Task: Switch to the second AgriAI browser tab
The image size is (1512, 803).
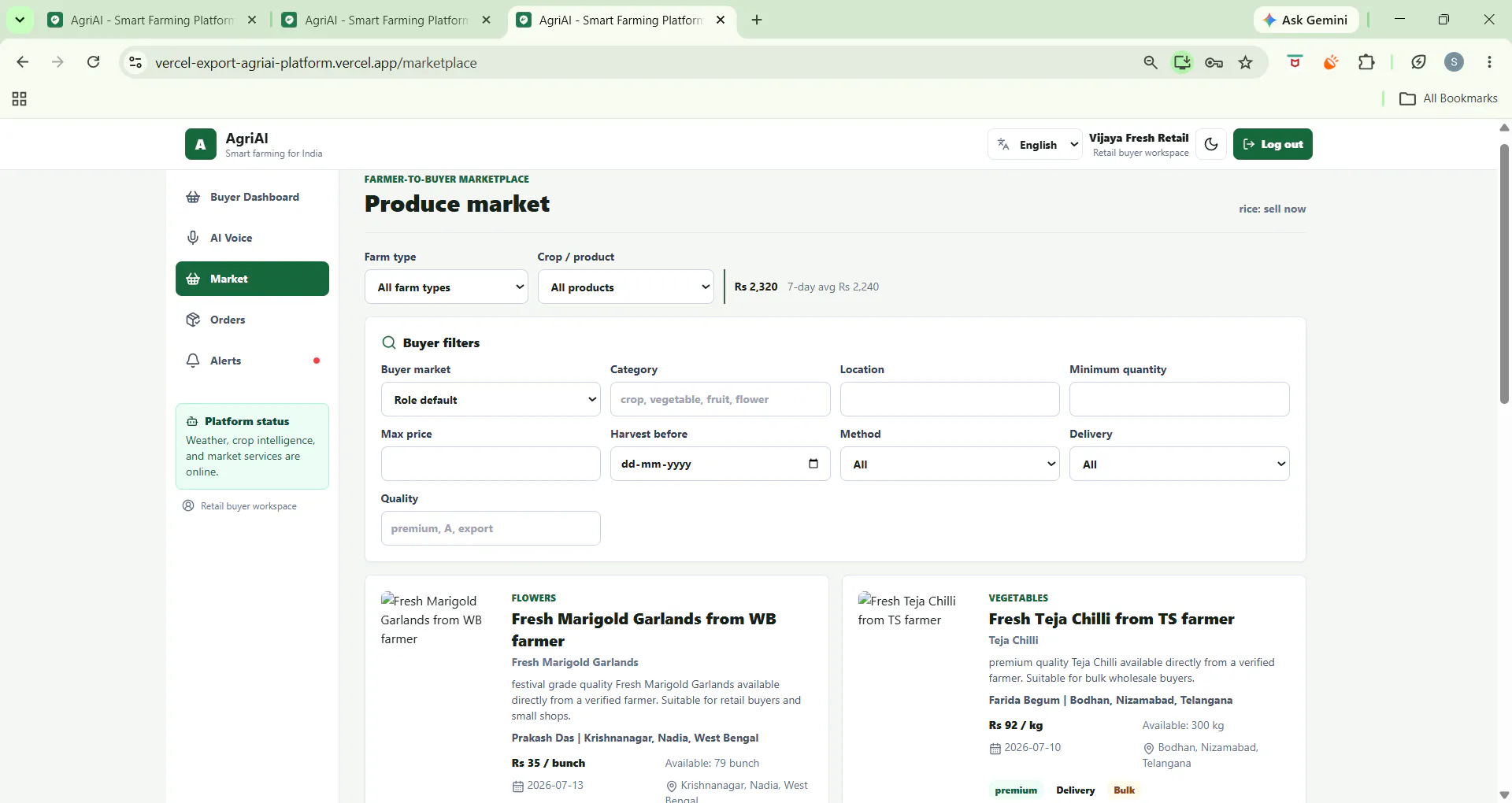Action: (x=386, y=20)
